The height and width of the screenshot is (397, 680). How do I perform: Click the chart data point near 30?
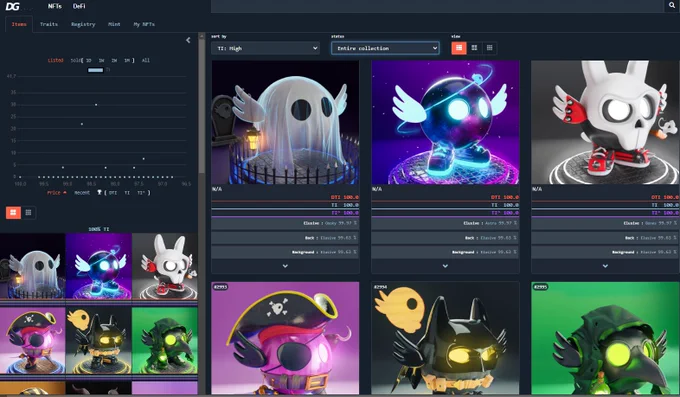96,105
